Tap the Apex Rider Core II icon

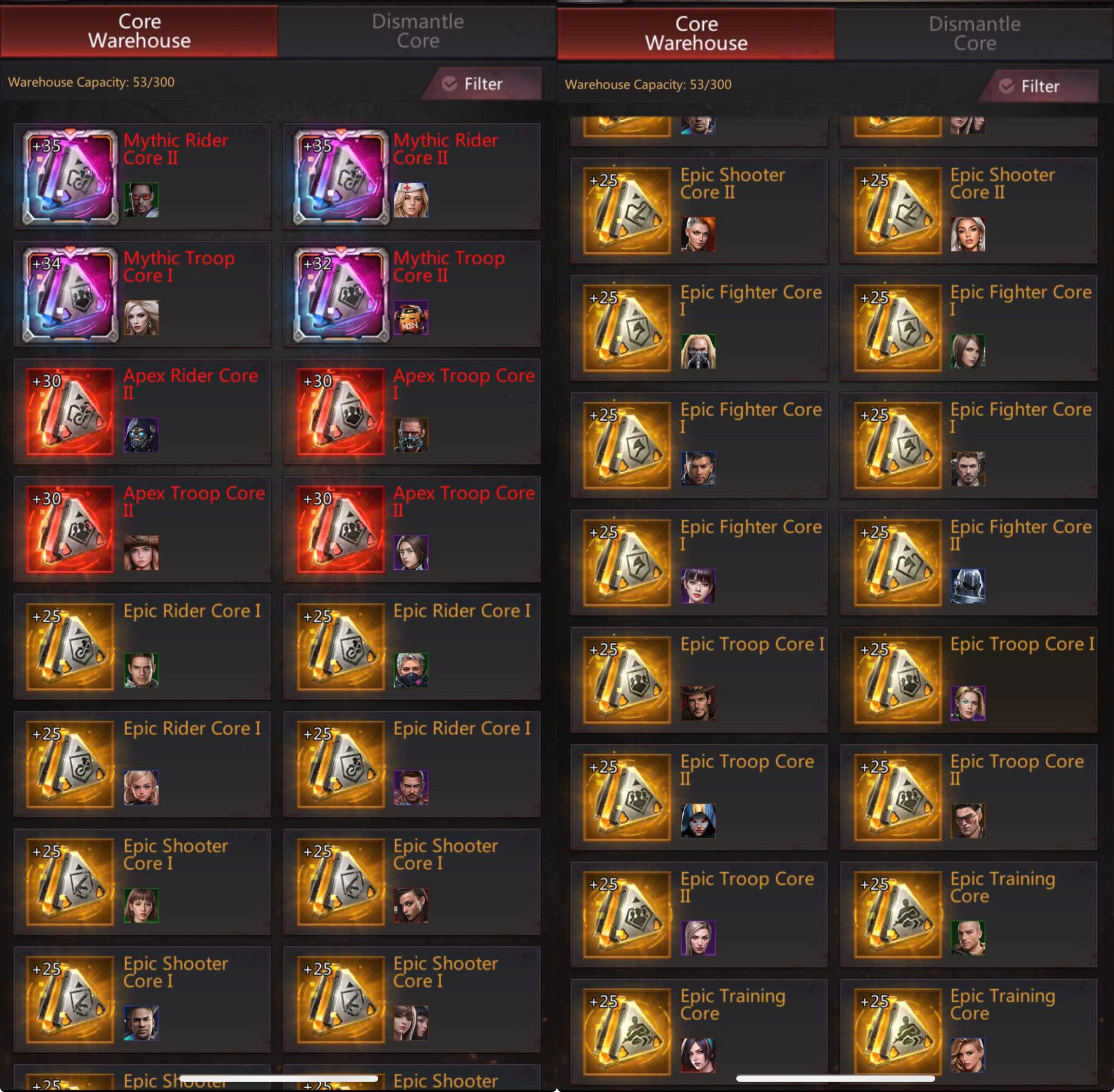(x=70, y=412)
